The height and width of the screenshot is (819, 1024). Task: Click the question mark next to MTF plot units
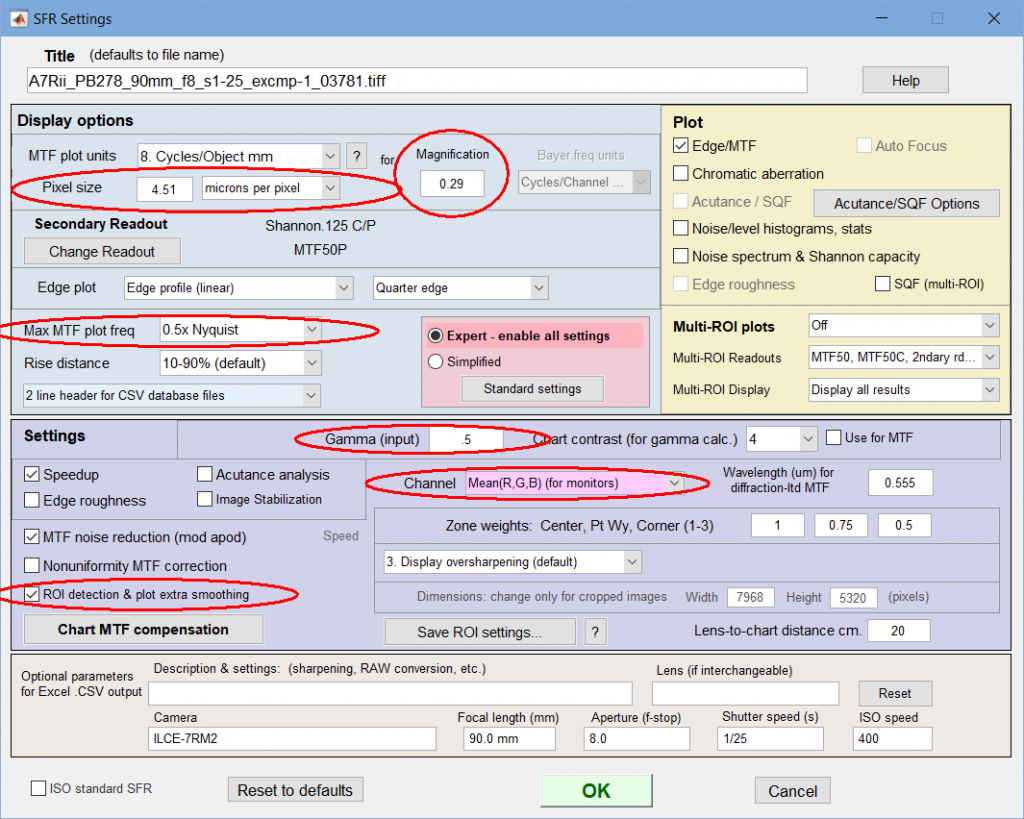[x=357, y=156]
